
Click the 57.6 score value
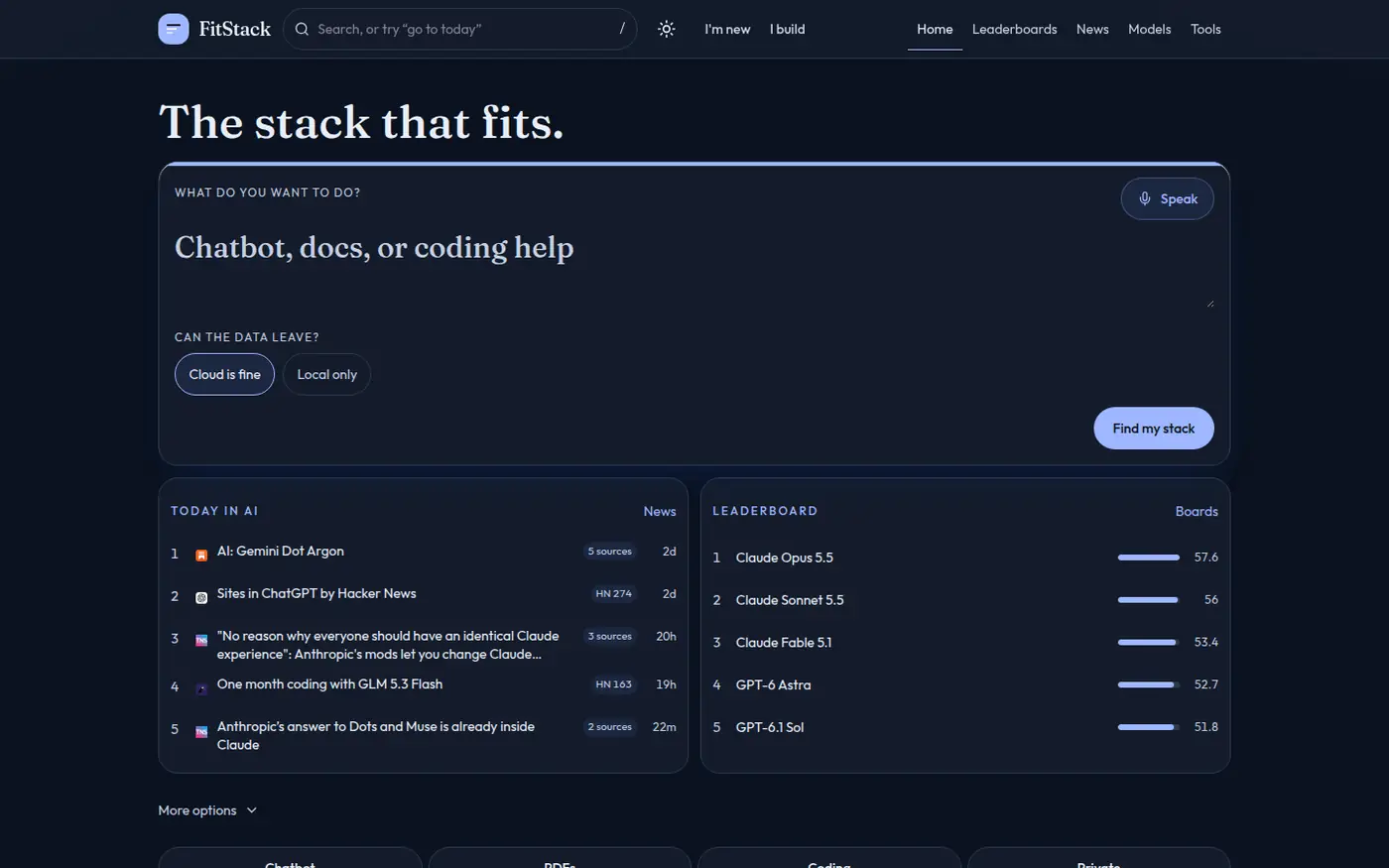1205,558
